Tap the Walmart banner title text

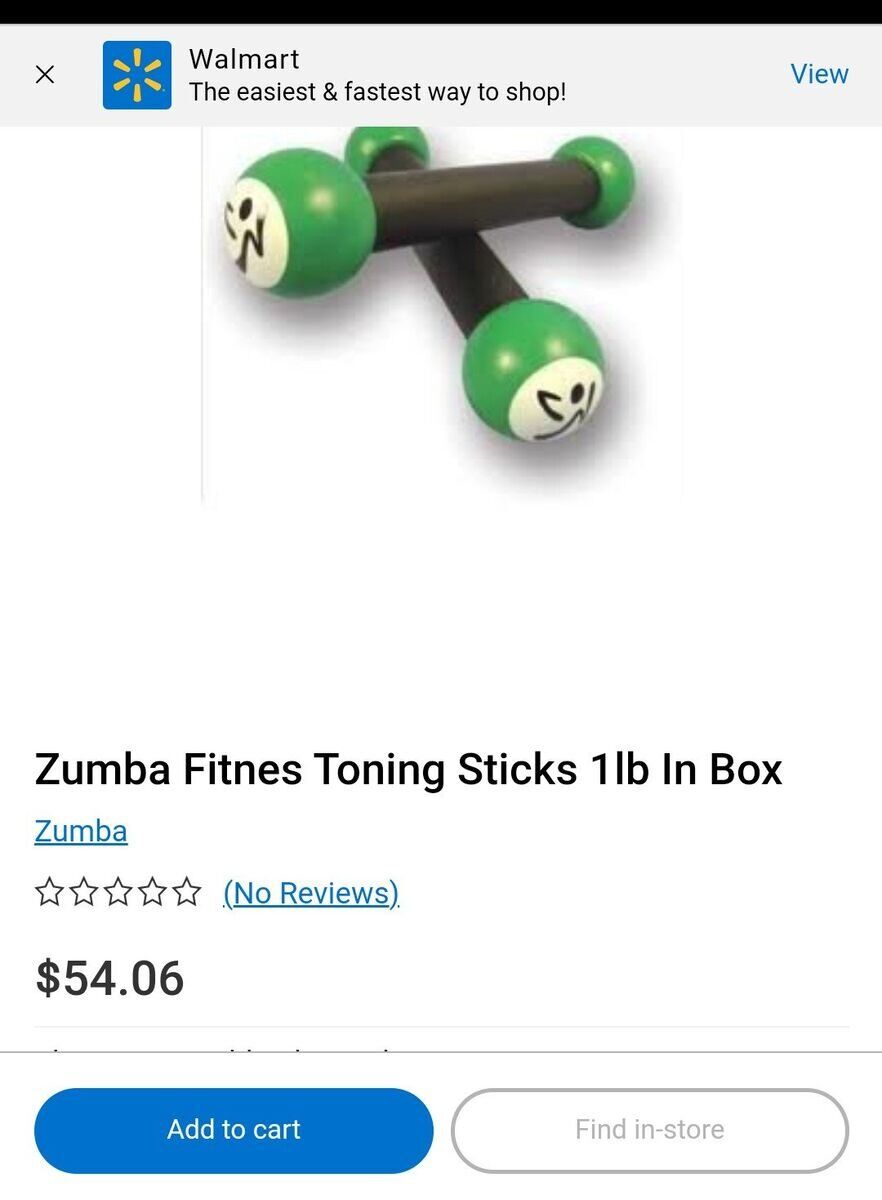click(x=244, y=59)
